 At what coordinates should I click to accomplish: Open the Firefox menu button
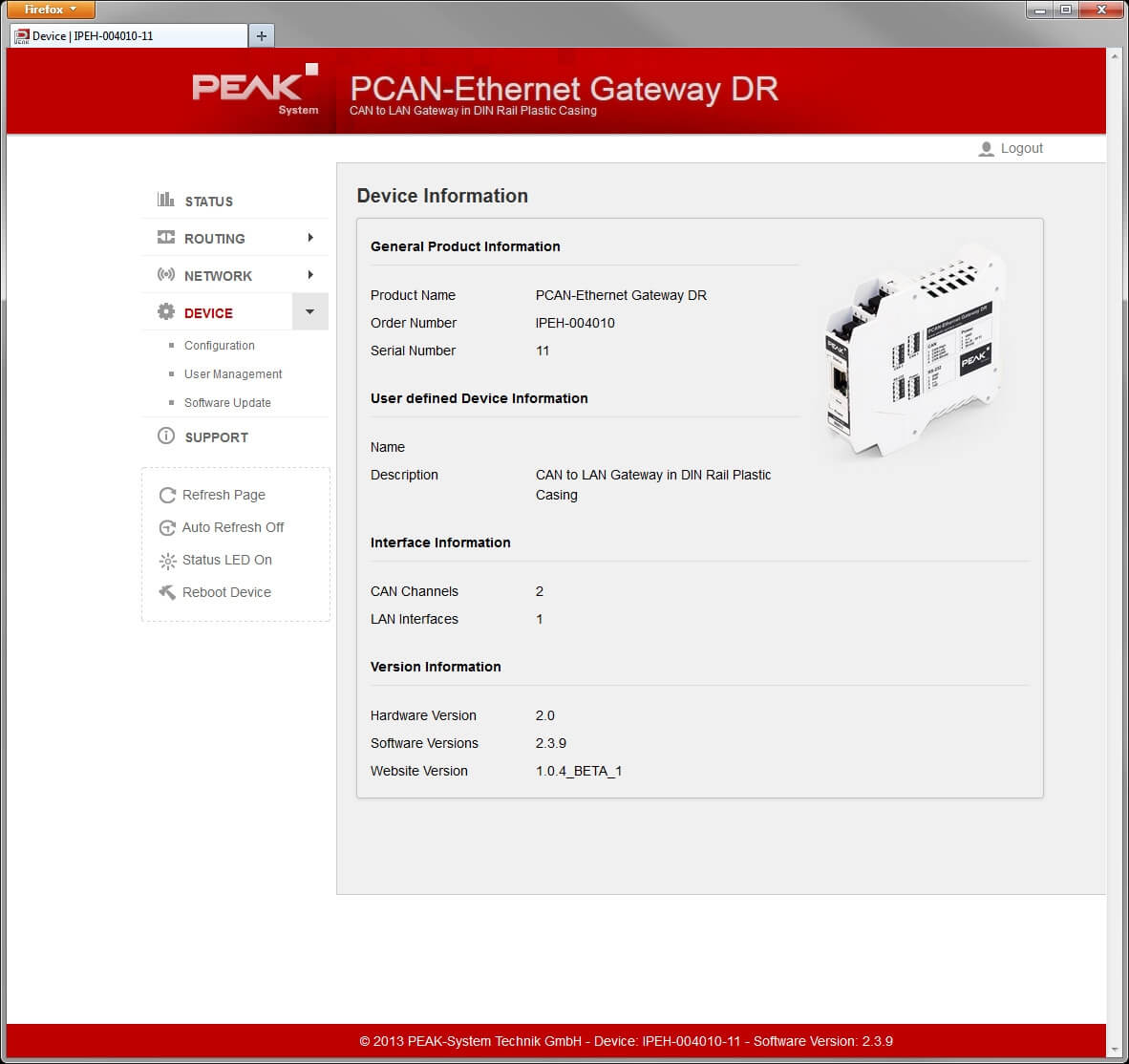point(48,10)
